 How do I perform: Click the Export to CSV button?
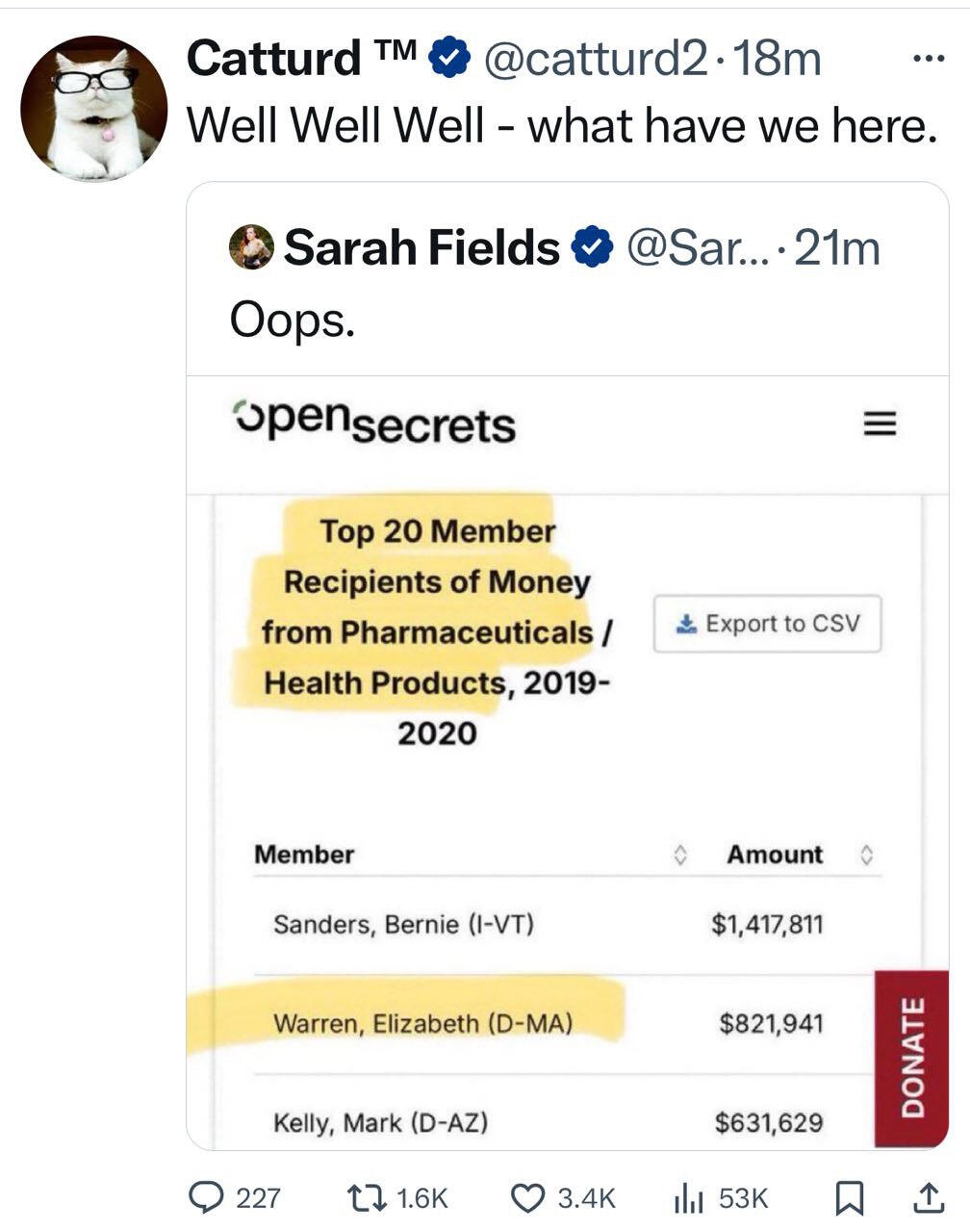(x=767, y=624)
